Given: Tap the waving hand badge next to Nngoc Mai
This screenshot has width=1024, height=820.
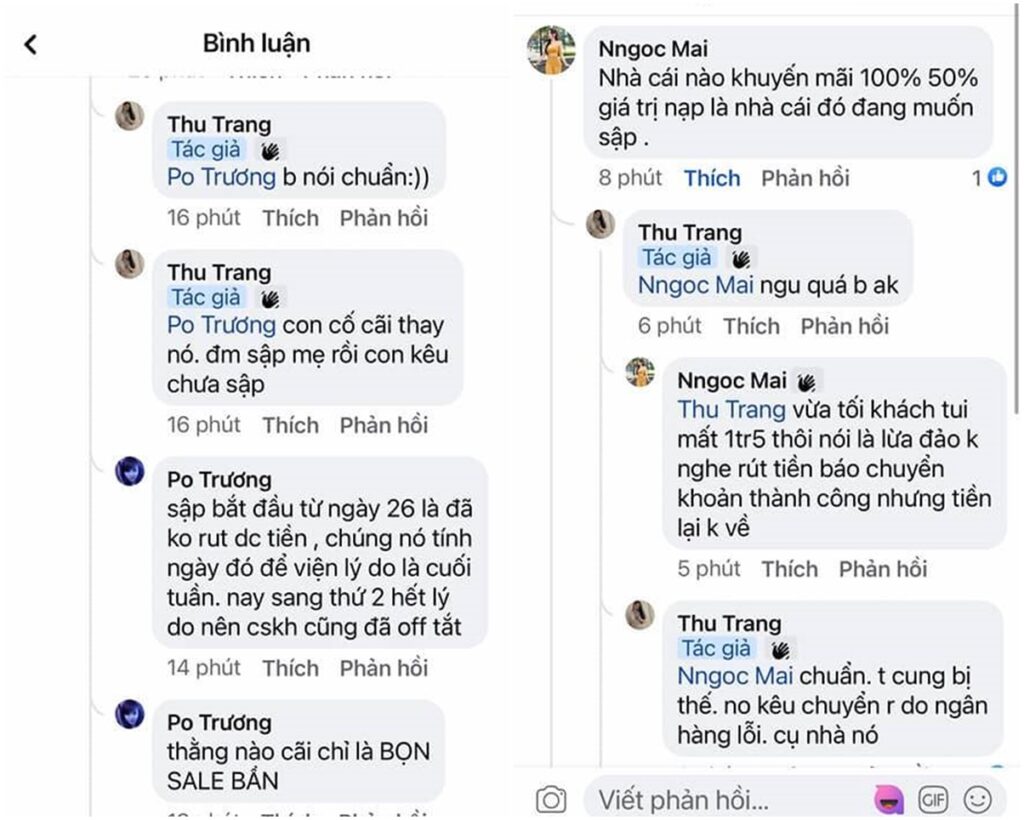Looking at the screenshot, I should 807,381.
